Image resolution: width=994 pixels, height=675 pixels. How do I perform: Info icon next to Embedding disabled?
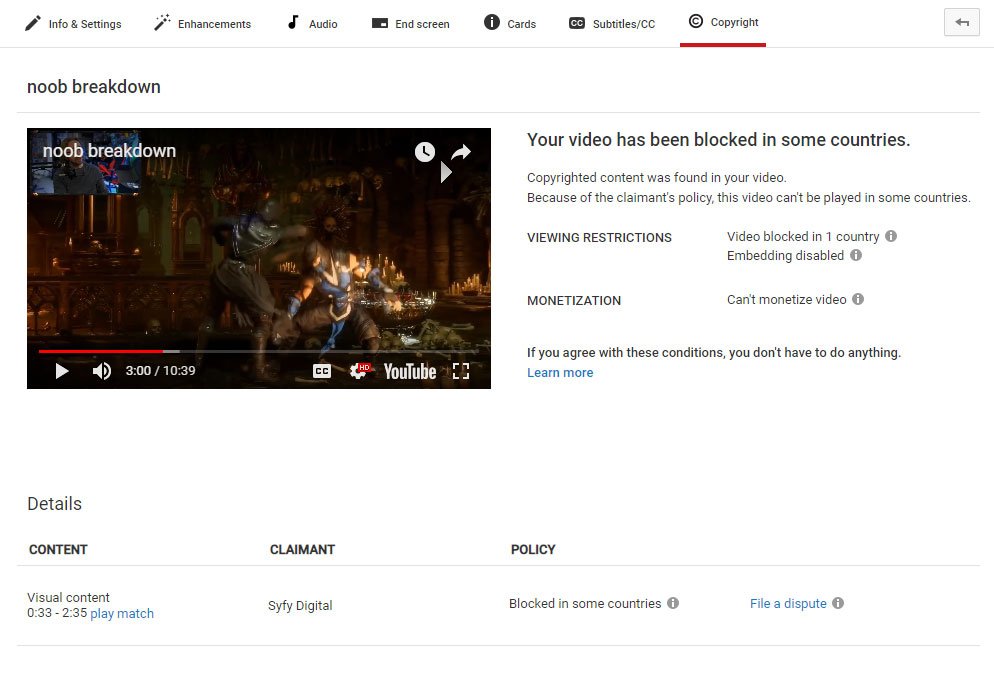(x=856, y=255)
